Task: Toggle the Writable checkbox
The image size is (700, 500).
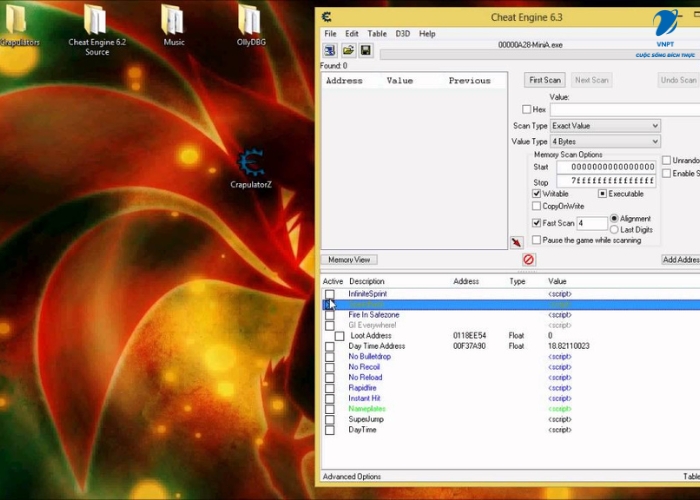Action: click(x=537, y=194)
